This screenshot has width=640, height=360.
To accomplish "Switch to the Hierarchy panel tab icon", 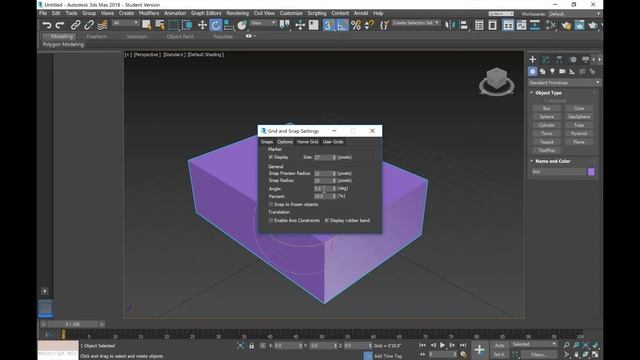I will [559, 60].
